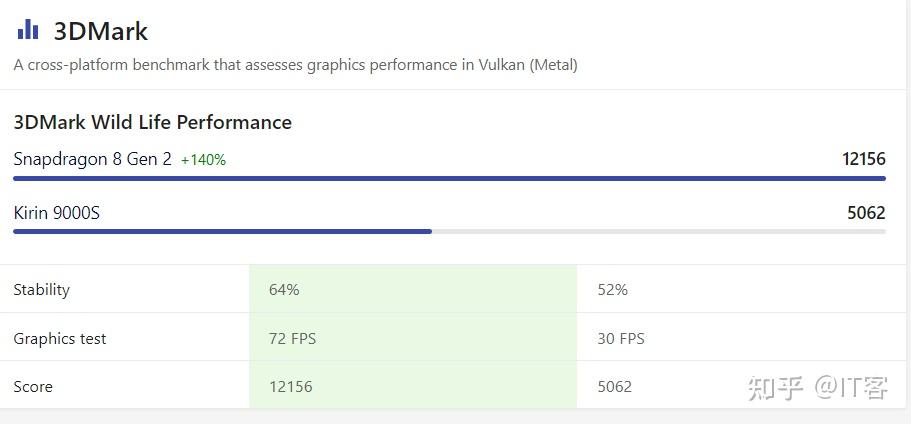Select the Stability row label

41,290
